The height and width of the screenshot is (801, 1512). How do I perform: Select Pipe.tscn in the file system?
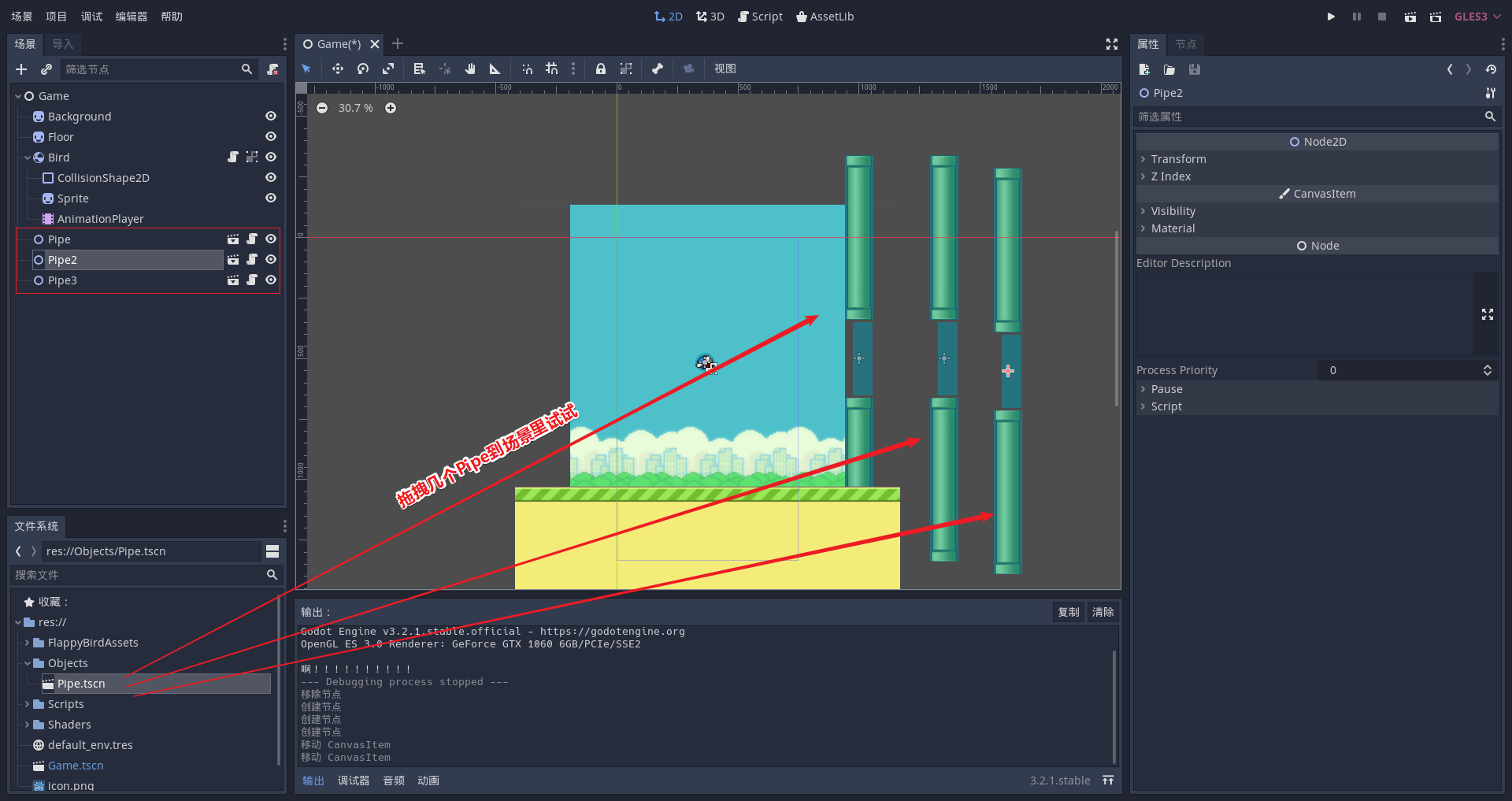point(156,684)
